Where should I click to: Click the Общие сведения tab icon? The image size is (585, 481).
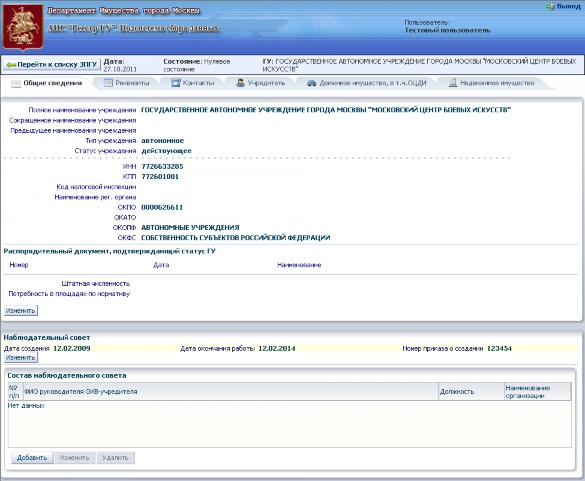[16, 84]
